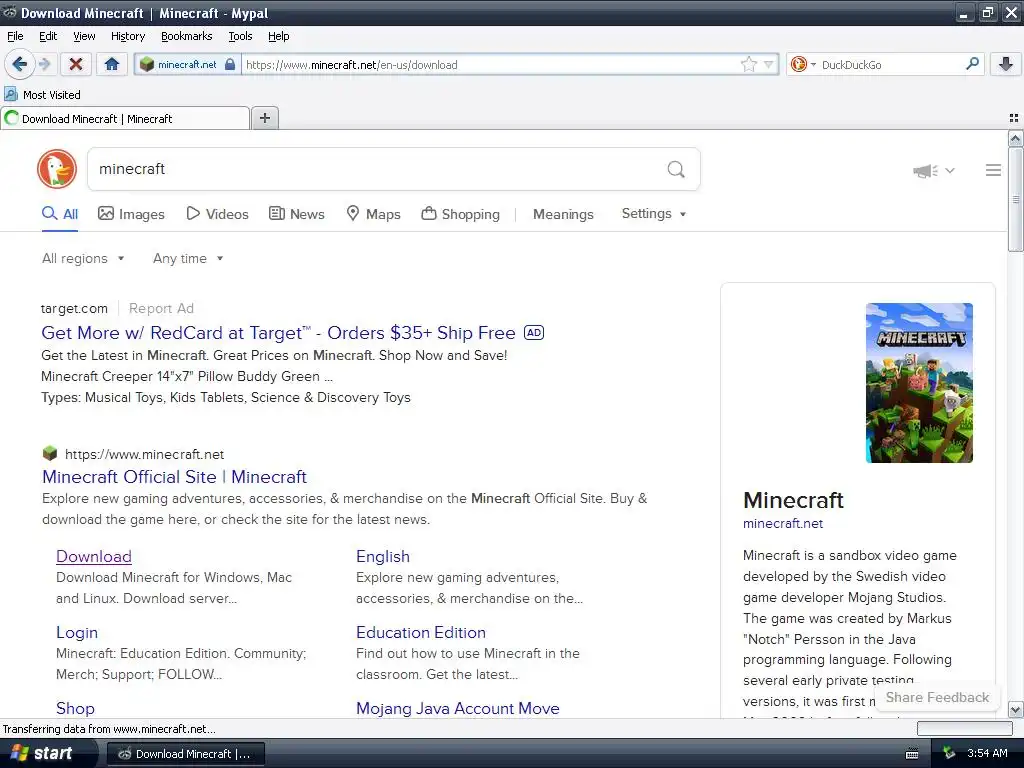Click Download Minecraft taskbar button

[x=185, y=754]
